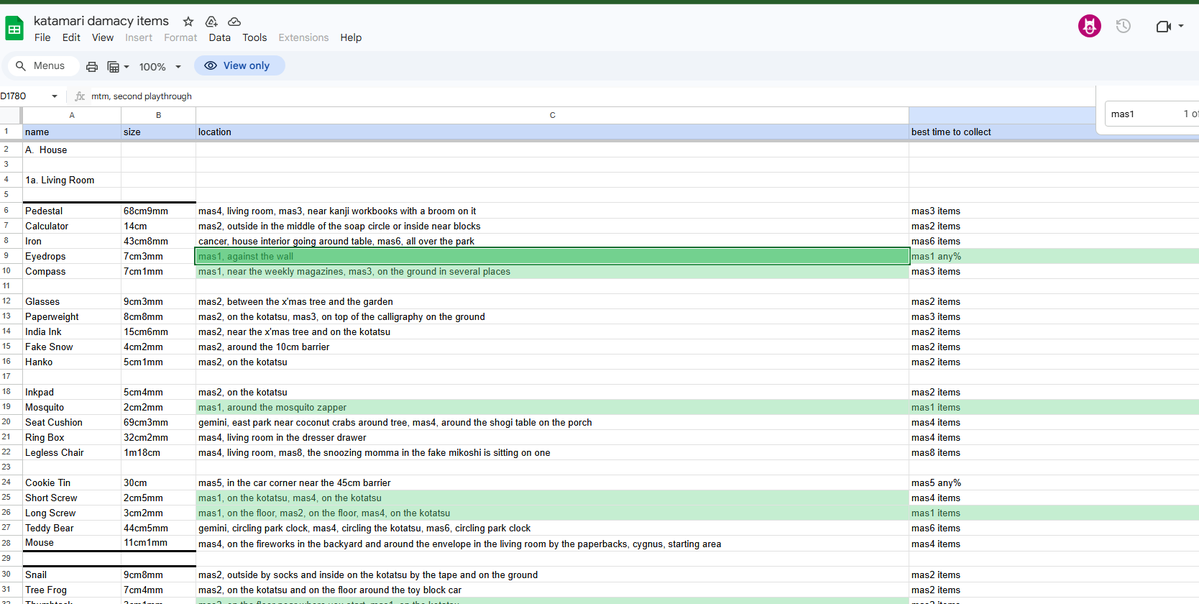Select the 'Seat Cushion' cell

(72, 423)
